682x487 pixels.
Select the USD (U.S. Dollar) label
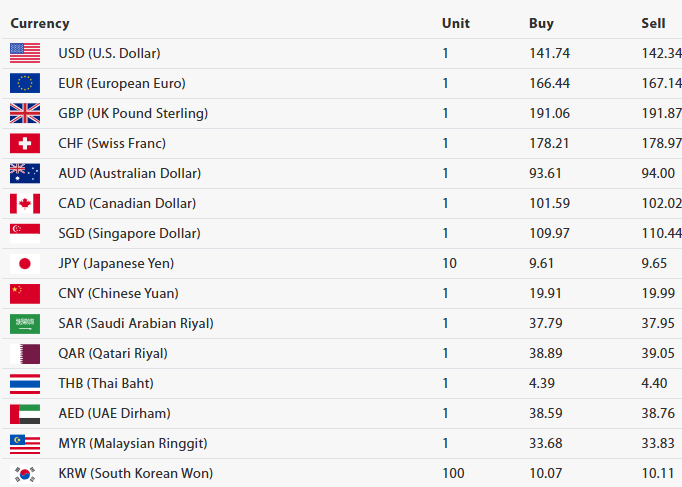[x=109, y=53]
